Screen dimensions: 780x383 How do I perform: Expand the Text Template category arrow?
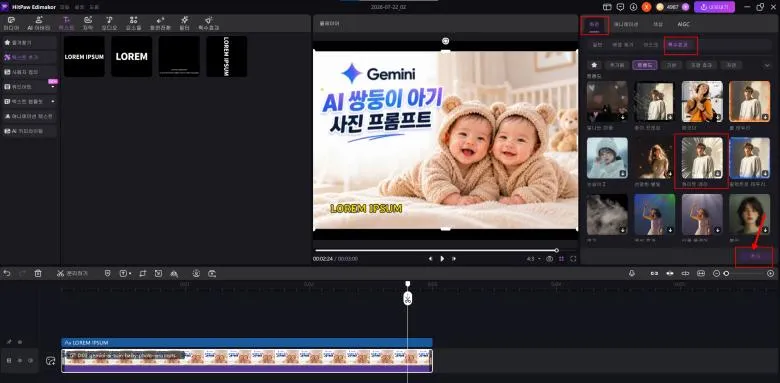pyautogui.click(x=53, y=101)
